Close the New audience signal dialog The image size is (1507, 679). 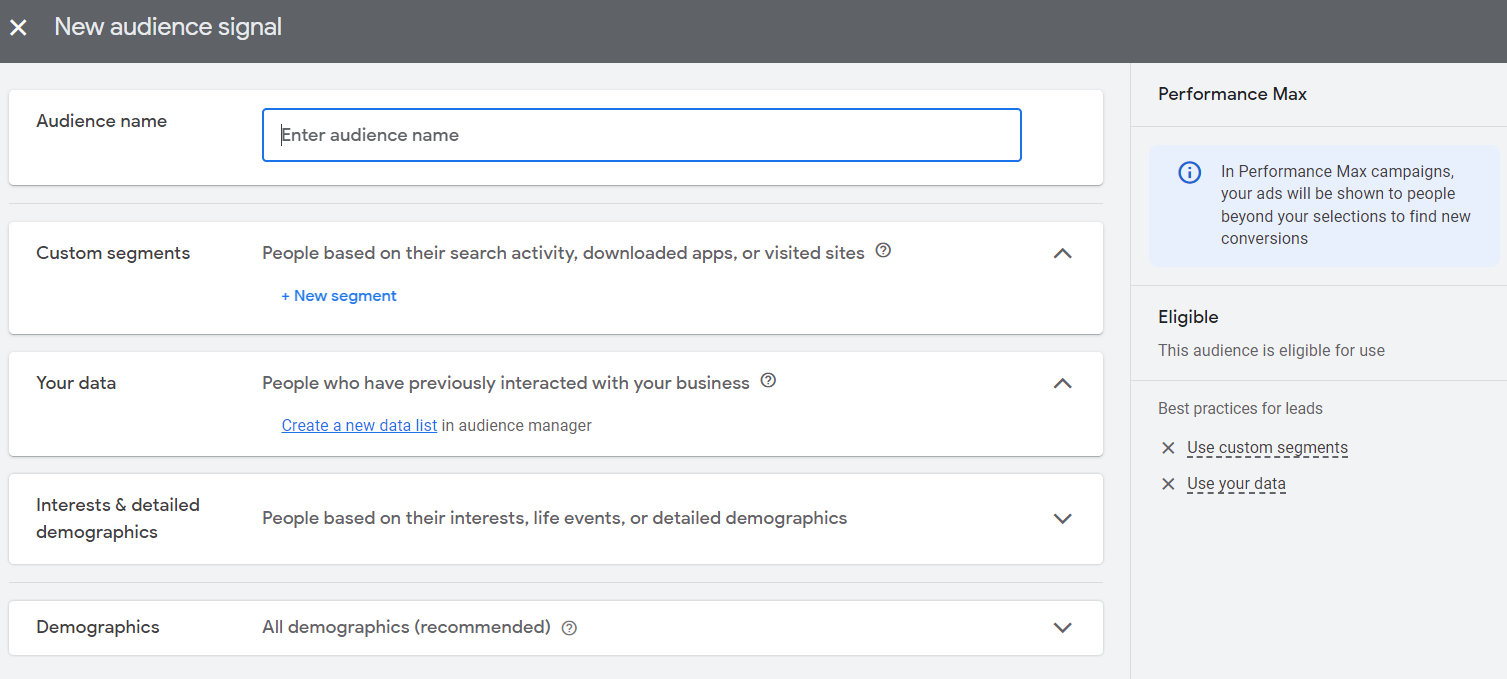coord(18,28)
